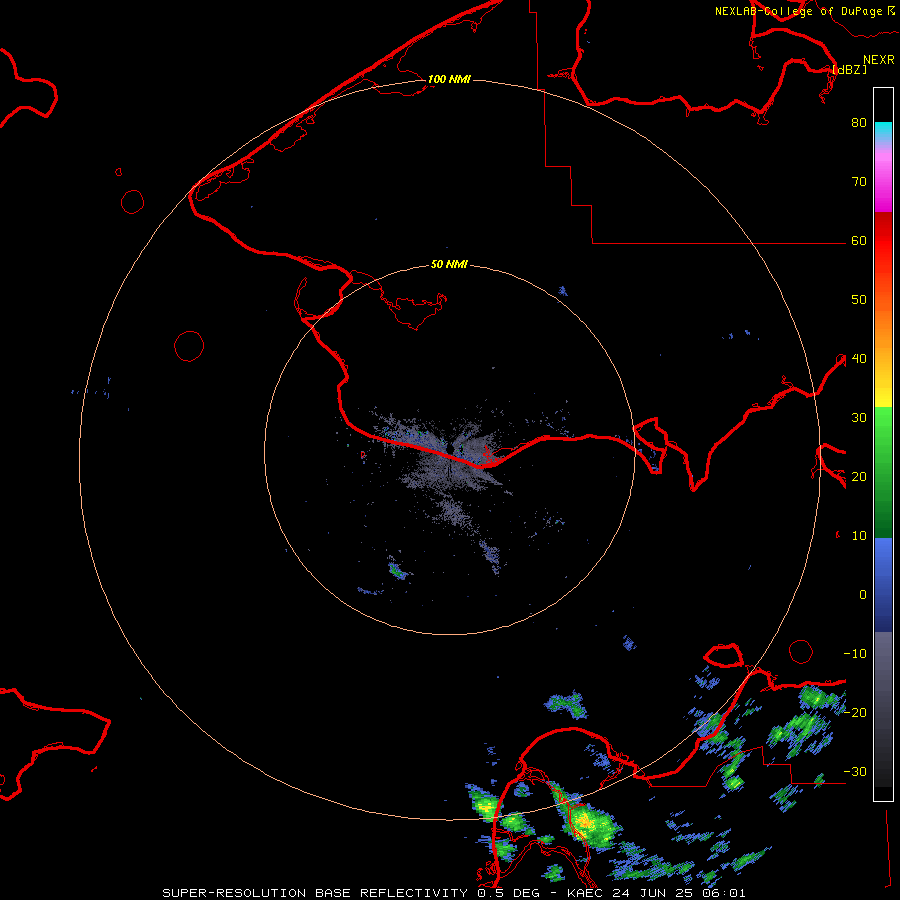900x900 pixels.
Task: Click the 60 value on the dBZ scale
Action: pos(859,241)
